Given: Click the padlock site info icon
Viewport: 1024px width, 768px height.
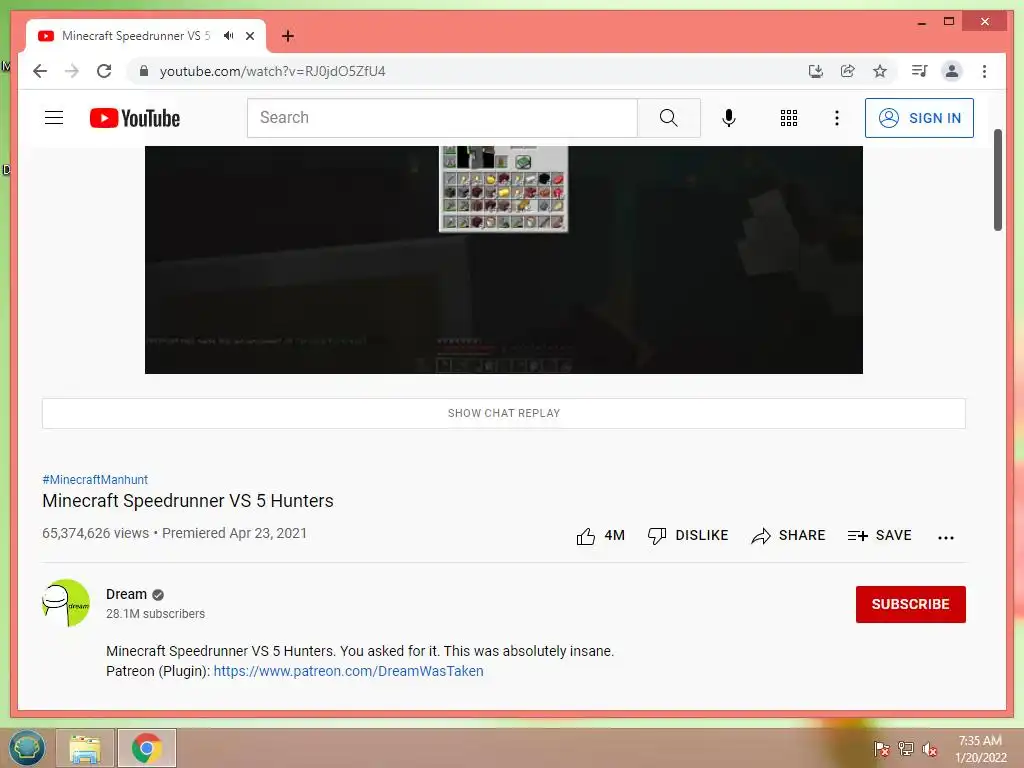Looking at the screenshot, I should tap(144, 71).
